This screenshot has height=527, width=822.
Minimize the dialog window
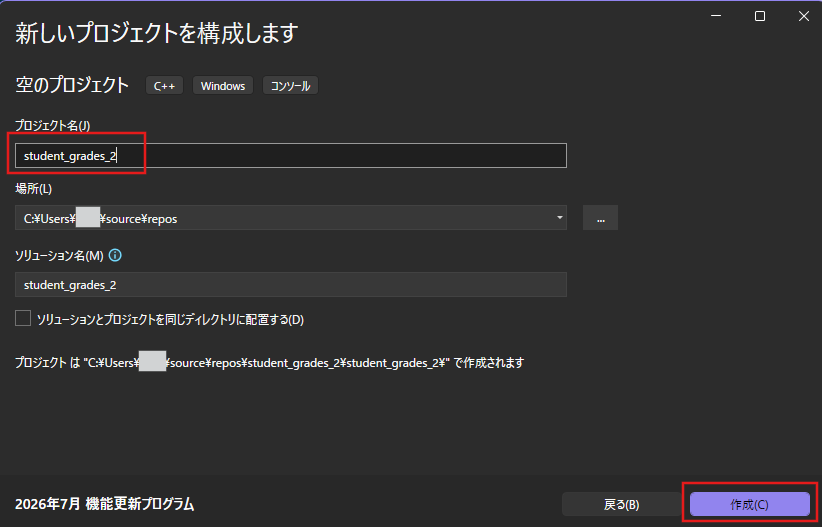(716, 16)
